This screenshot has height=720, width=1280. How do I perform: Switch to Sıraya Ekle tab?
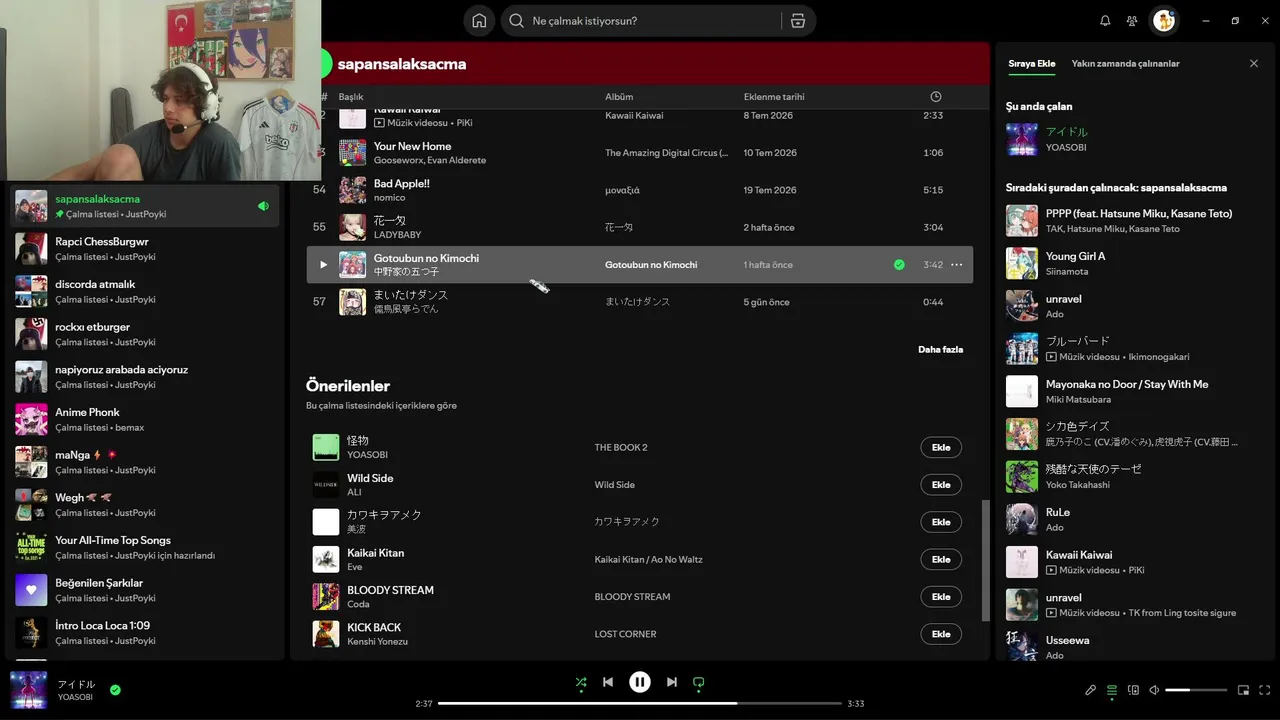tap(1032, 64)
